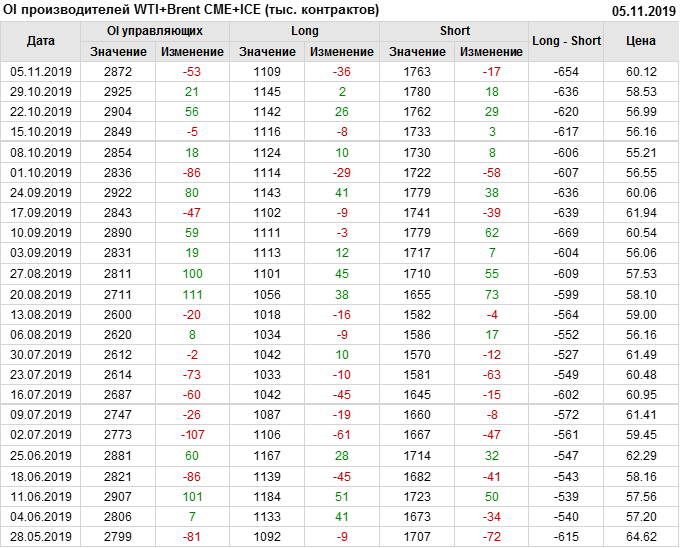Viewport: 680px width, 548px height.
Task: Click the "Дата" column header
Action: 41,41
